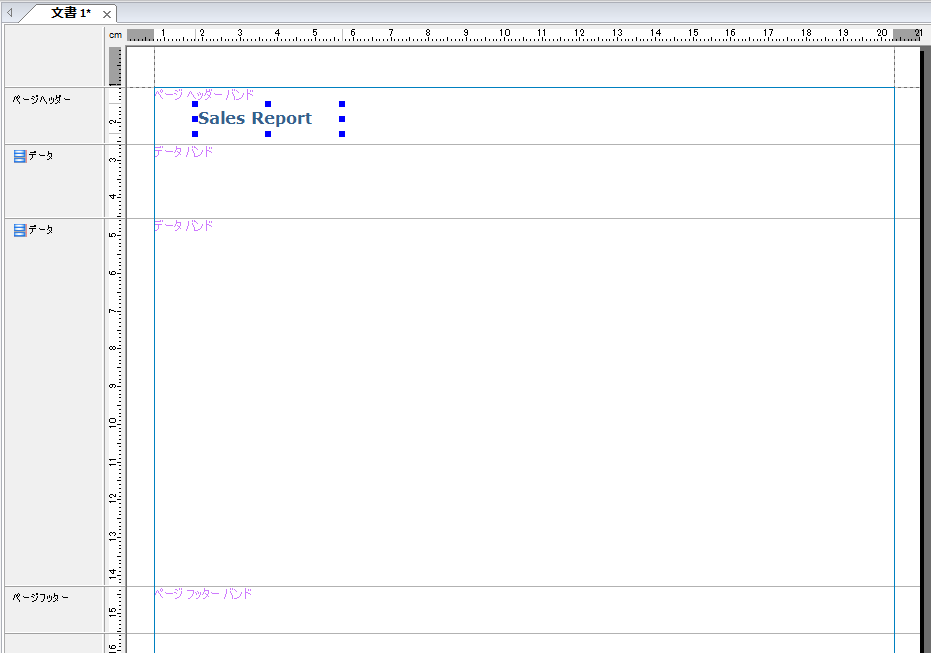Image resolution: width=931 pixels, height=653 pixels.
Task: Click the tab scroll-left arrow
Action: pos(10,13)
